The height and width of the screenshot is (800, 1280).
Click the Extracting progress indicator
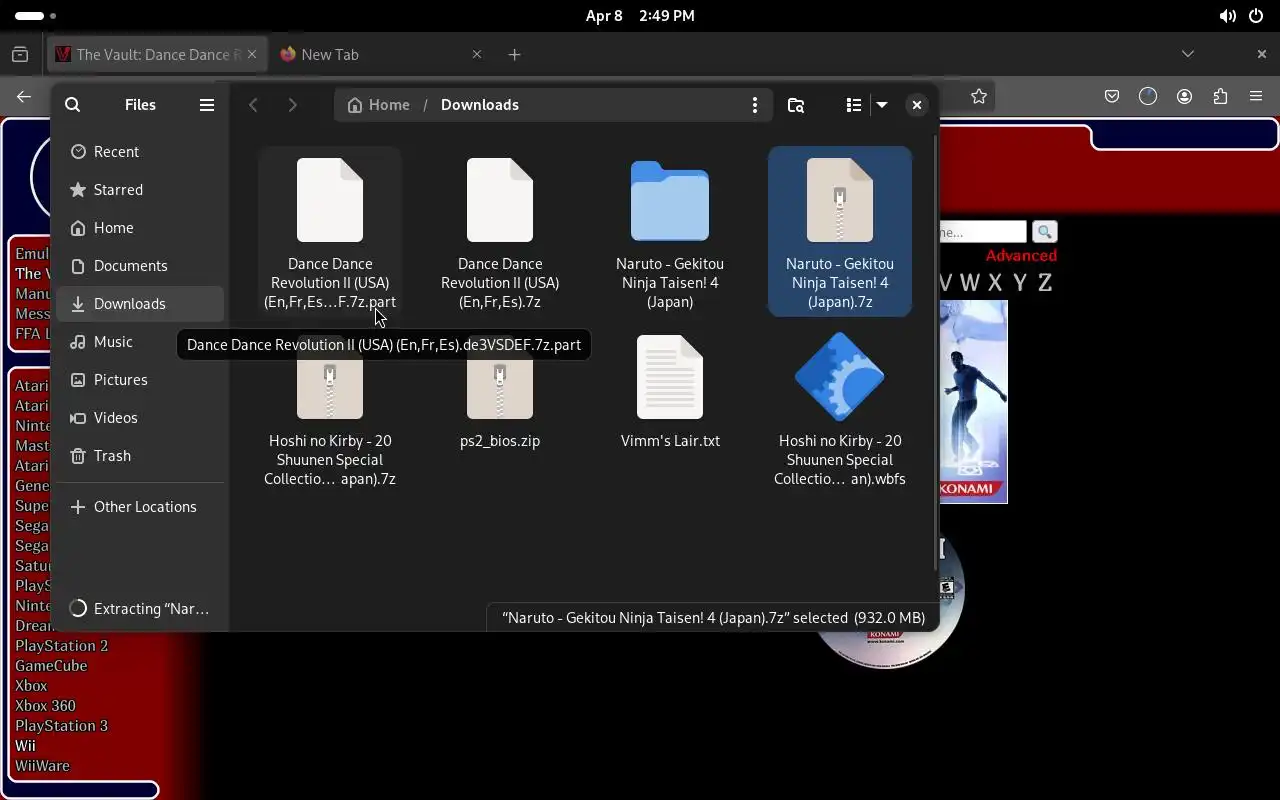pos(140,609)
